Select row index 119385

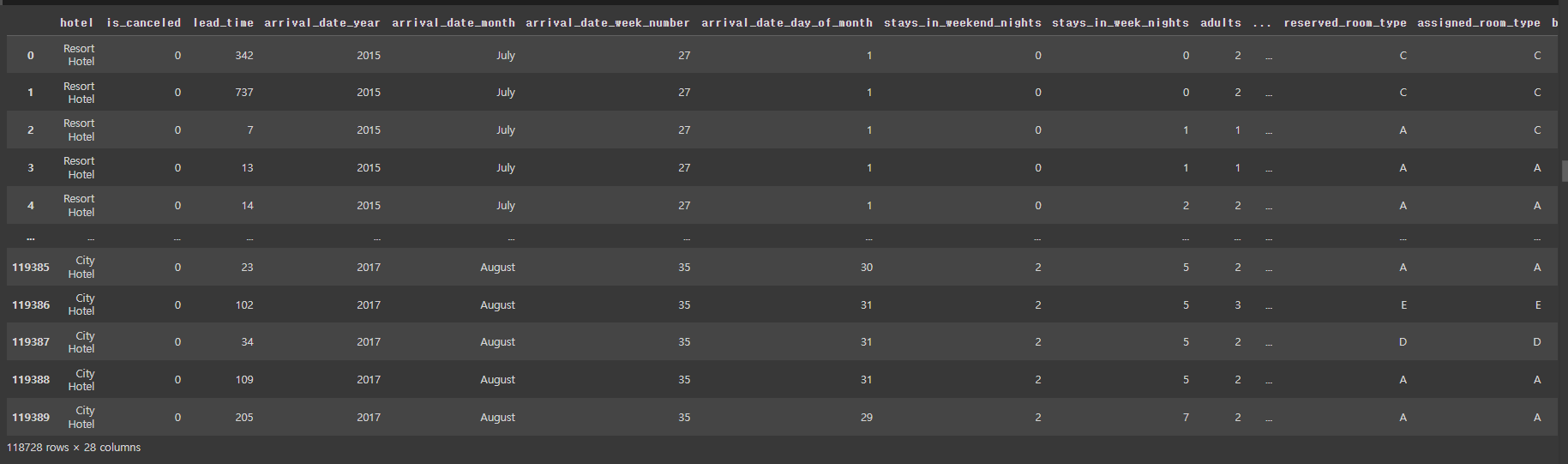pyautogui.click(x=31, y=268)
